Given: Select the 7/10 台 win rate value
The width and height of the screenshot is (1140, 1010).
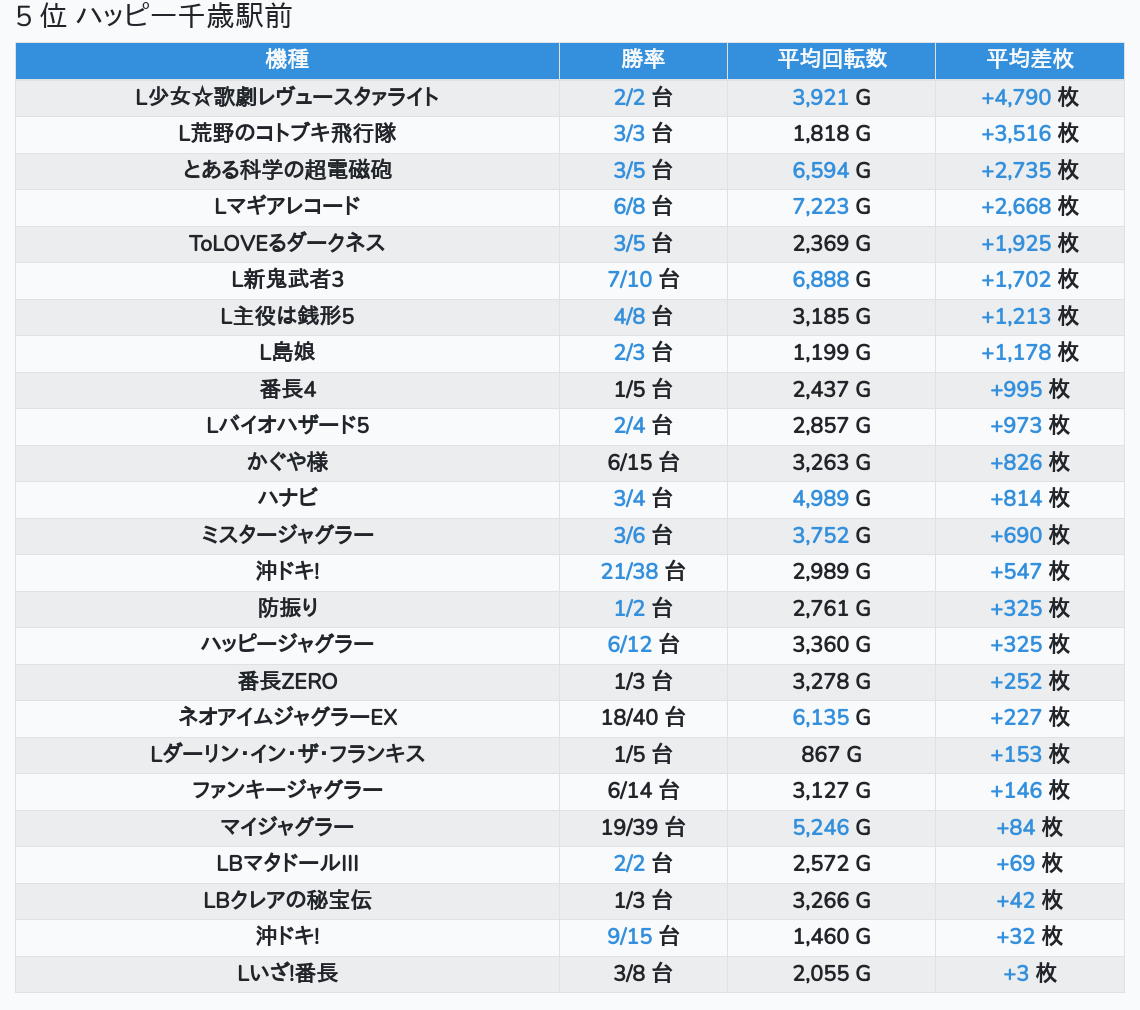Looking at the screenshot, I should [x=642, y=279].
